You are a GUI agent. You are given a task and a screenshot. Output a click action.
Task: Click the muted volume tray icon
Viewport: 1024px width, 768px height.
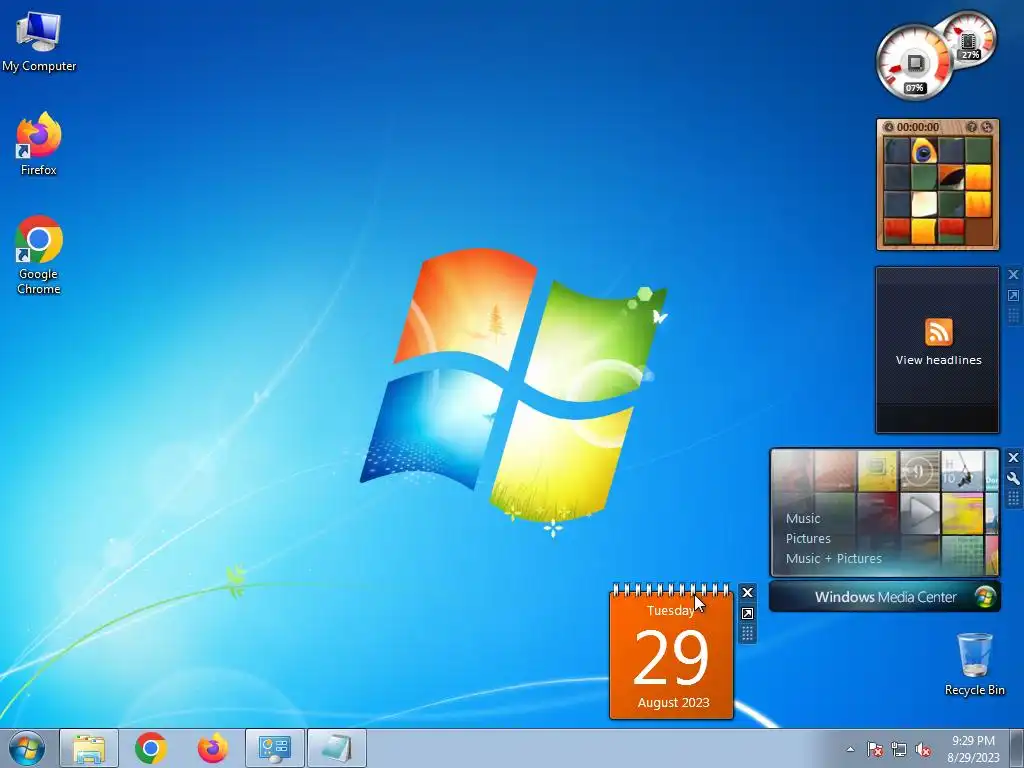[x=923, y=749]
